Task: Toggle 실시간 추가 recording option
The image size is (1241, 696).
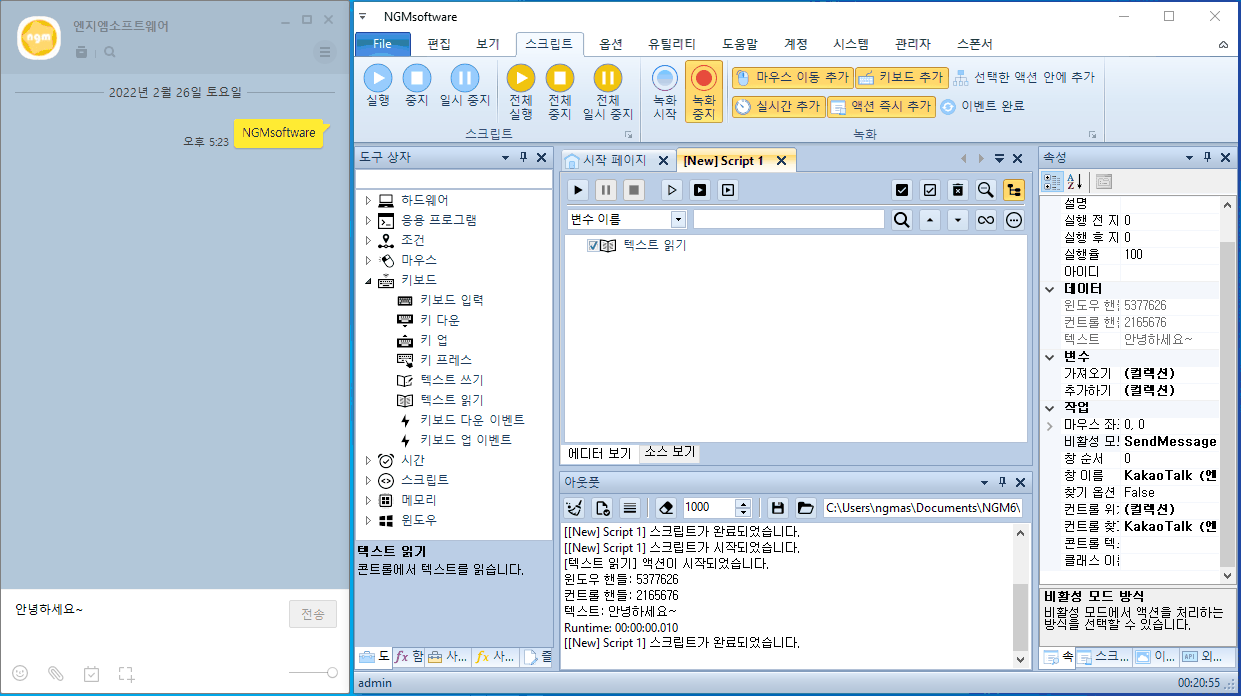Action: (778, 106)
